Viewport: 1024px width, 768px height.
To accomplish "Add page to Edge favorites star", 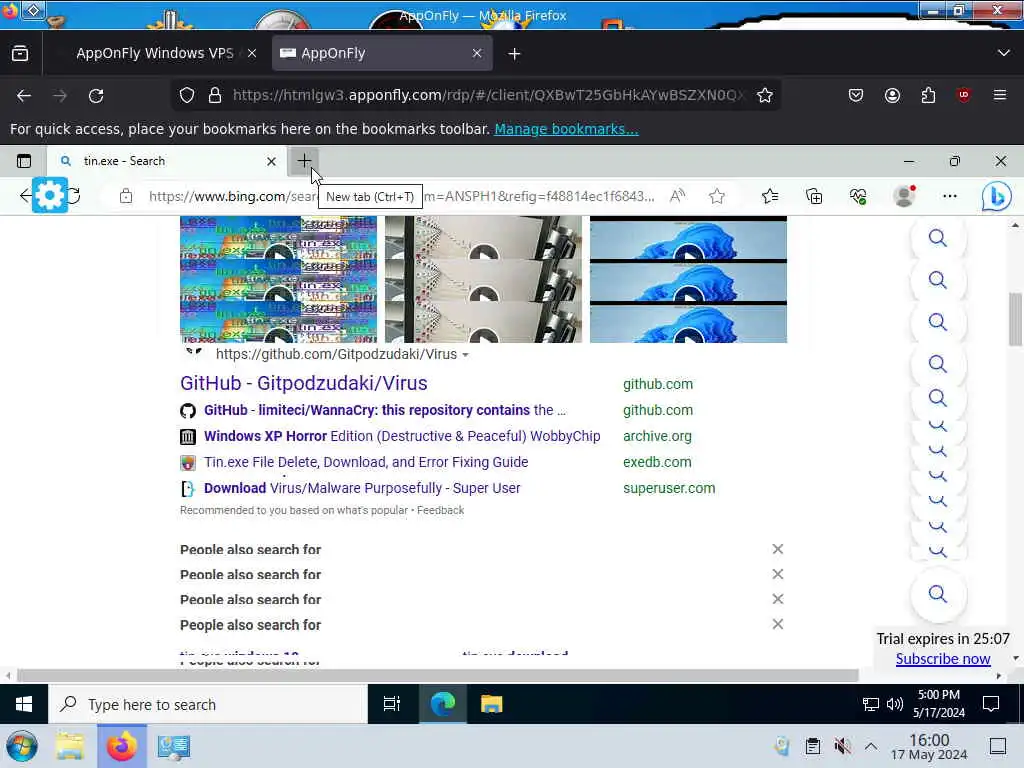I will (x=717, y=196).
